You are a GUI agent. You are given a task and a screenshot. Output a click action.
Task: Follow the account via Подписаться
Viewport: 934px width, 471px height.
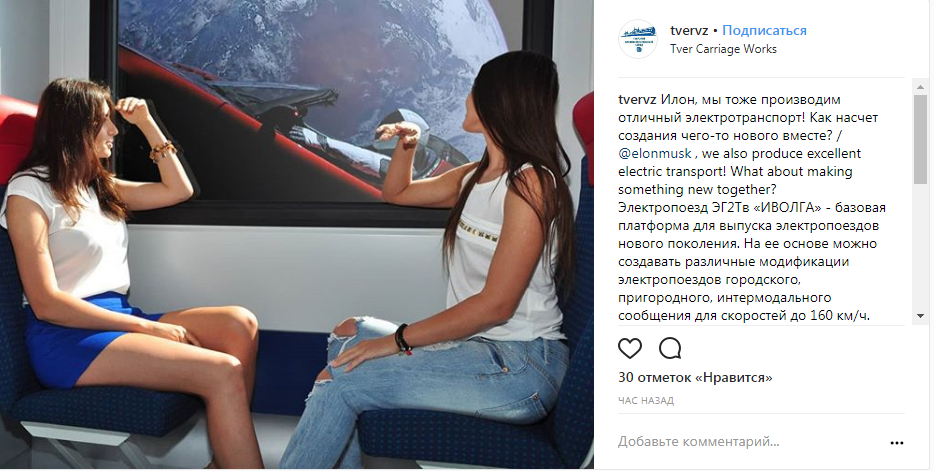[x=764, y=30]
